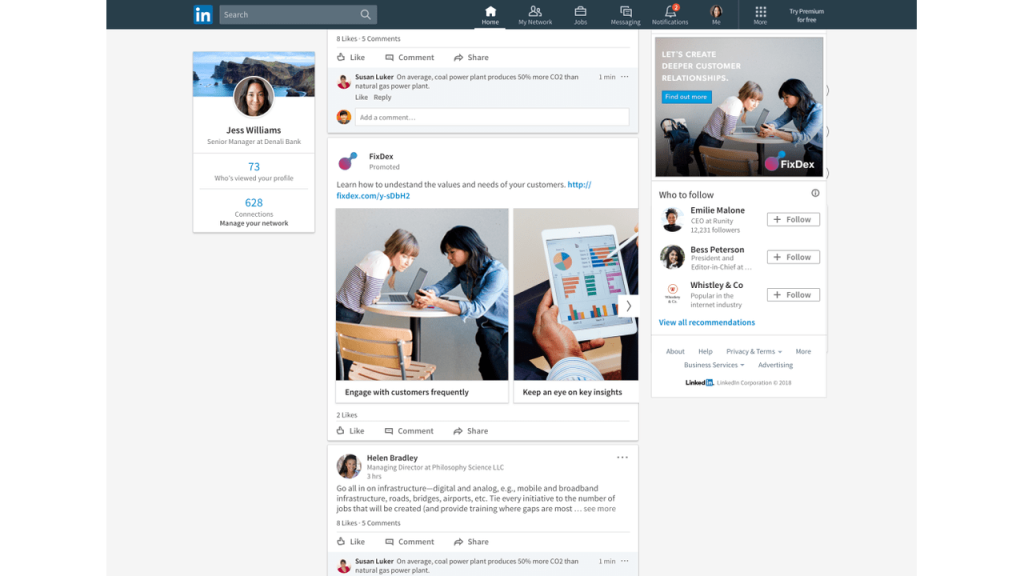Open Jess Williams profile photo

[253, 97]
